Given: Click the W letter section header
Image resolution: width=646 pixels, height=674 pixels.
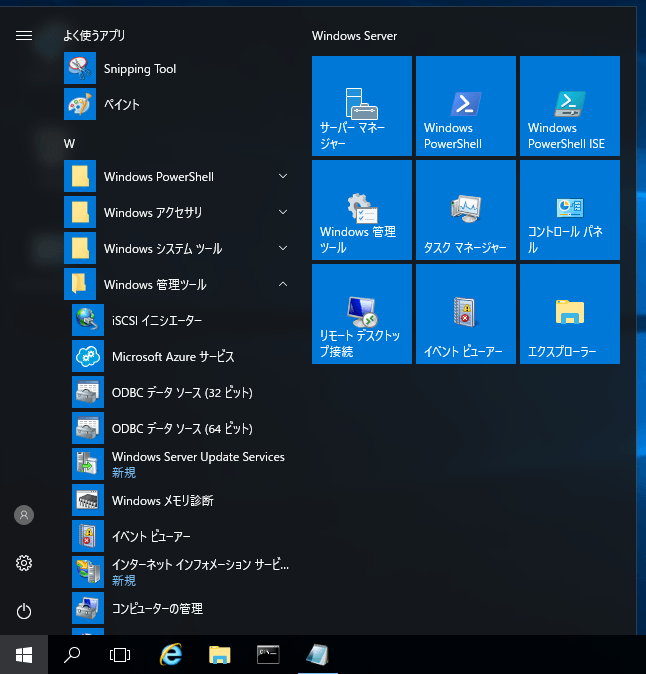Looking at the screenshot, I should click(69, 144).
